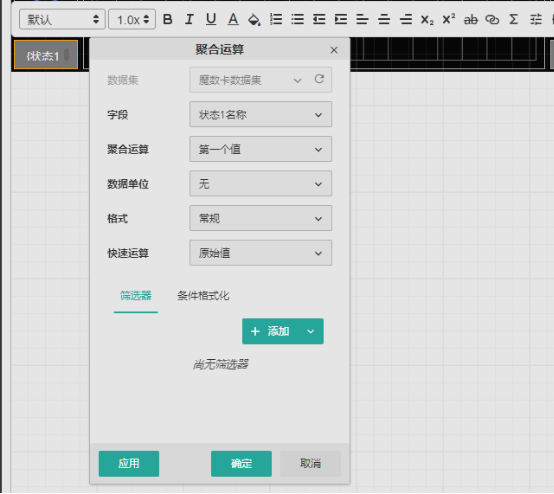
Task: Open the font color tool
Action: point(233,19)
